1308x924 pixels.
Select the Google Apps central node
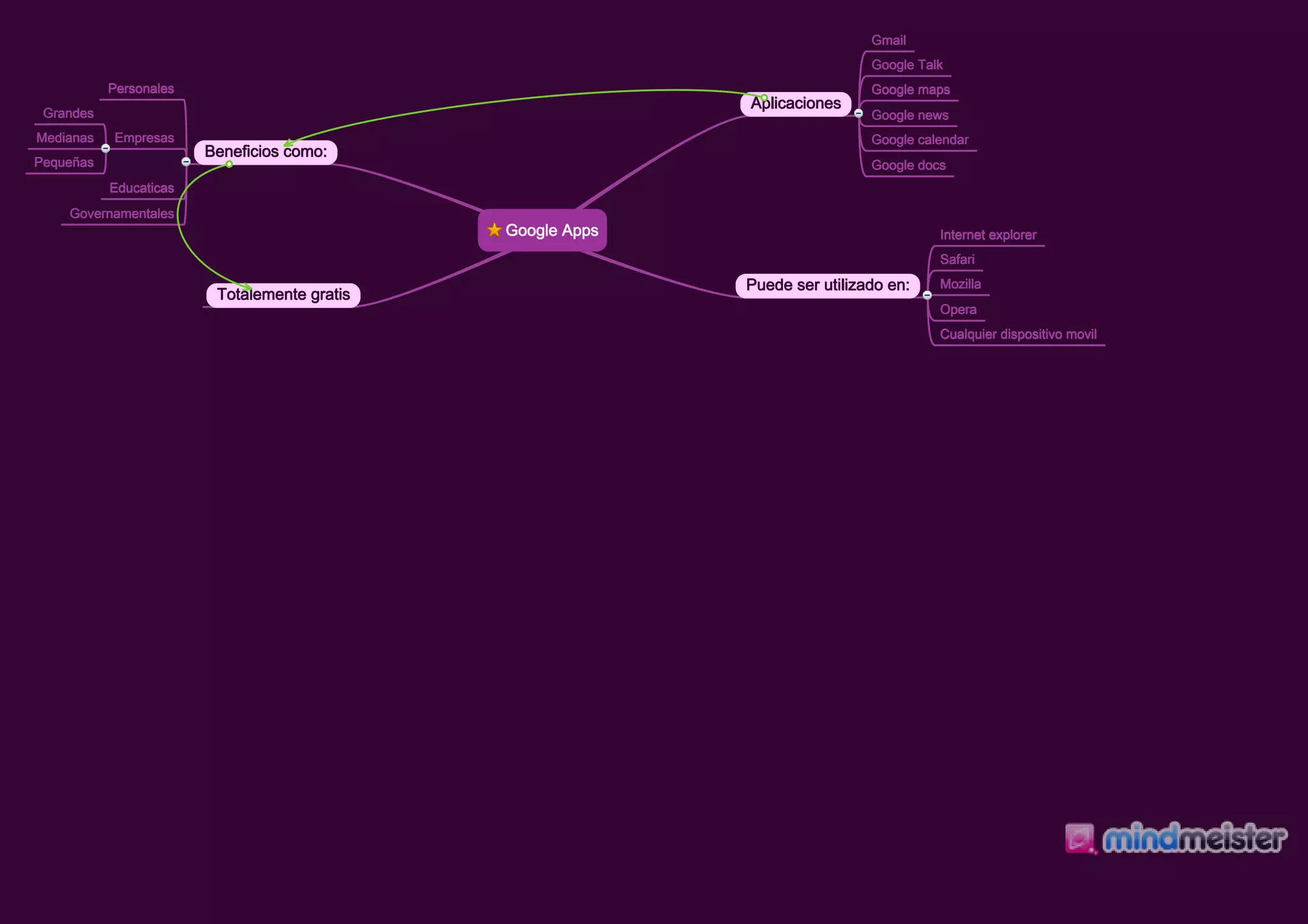point(551,231)
